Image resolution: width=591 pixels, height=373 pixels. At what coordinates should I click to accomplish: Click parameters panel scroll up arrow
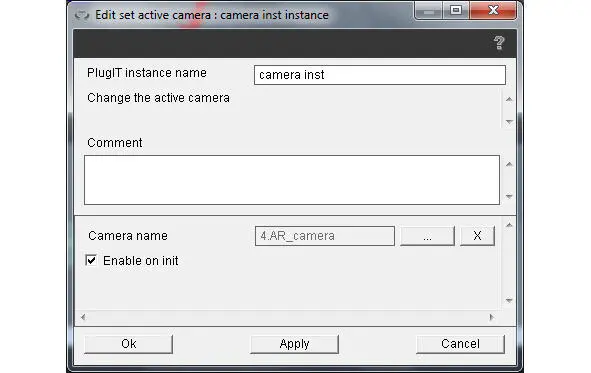point(509,225)
